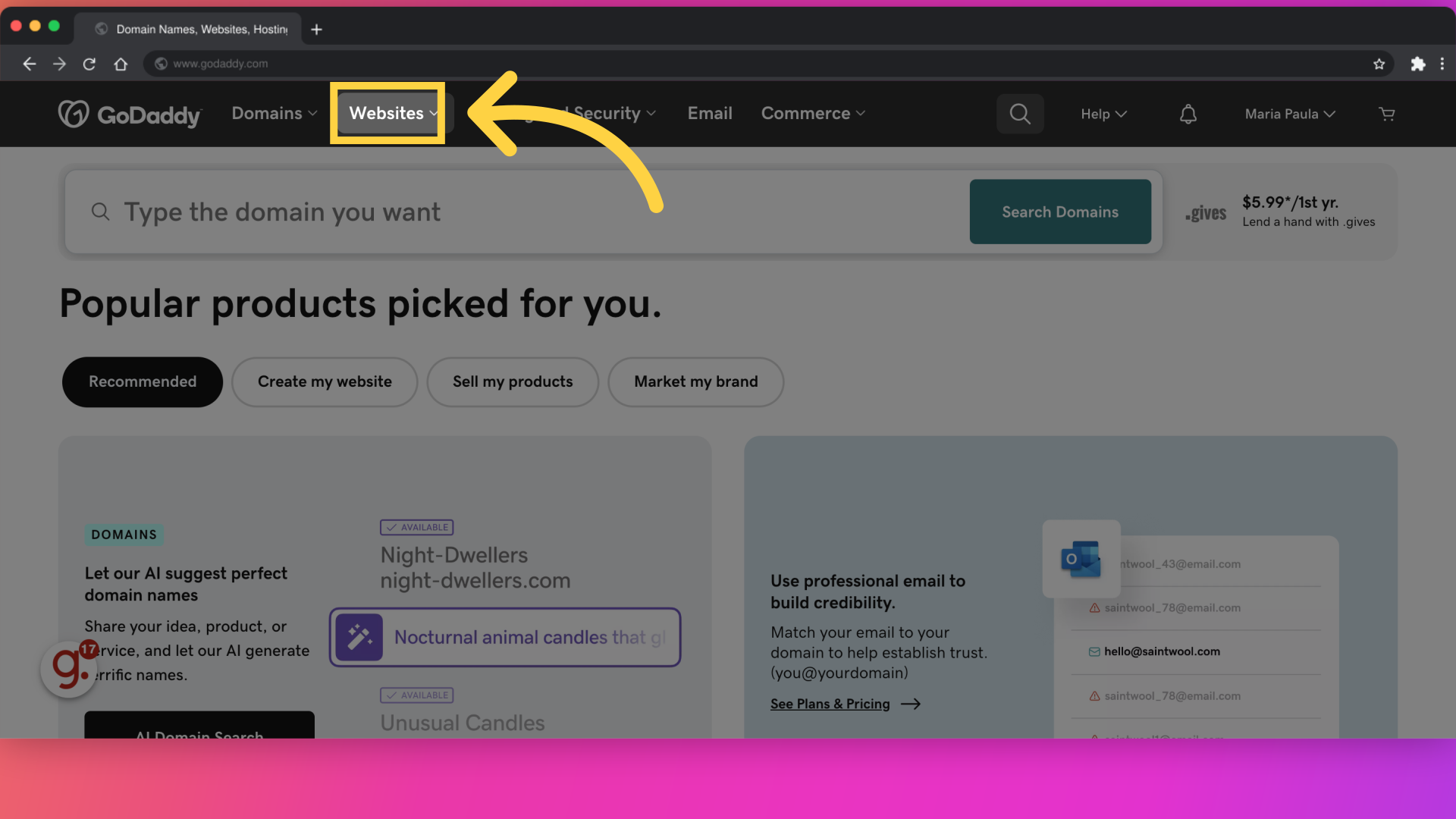Click the shopping cart icon

coord(1387,114)
